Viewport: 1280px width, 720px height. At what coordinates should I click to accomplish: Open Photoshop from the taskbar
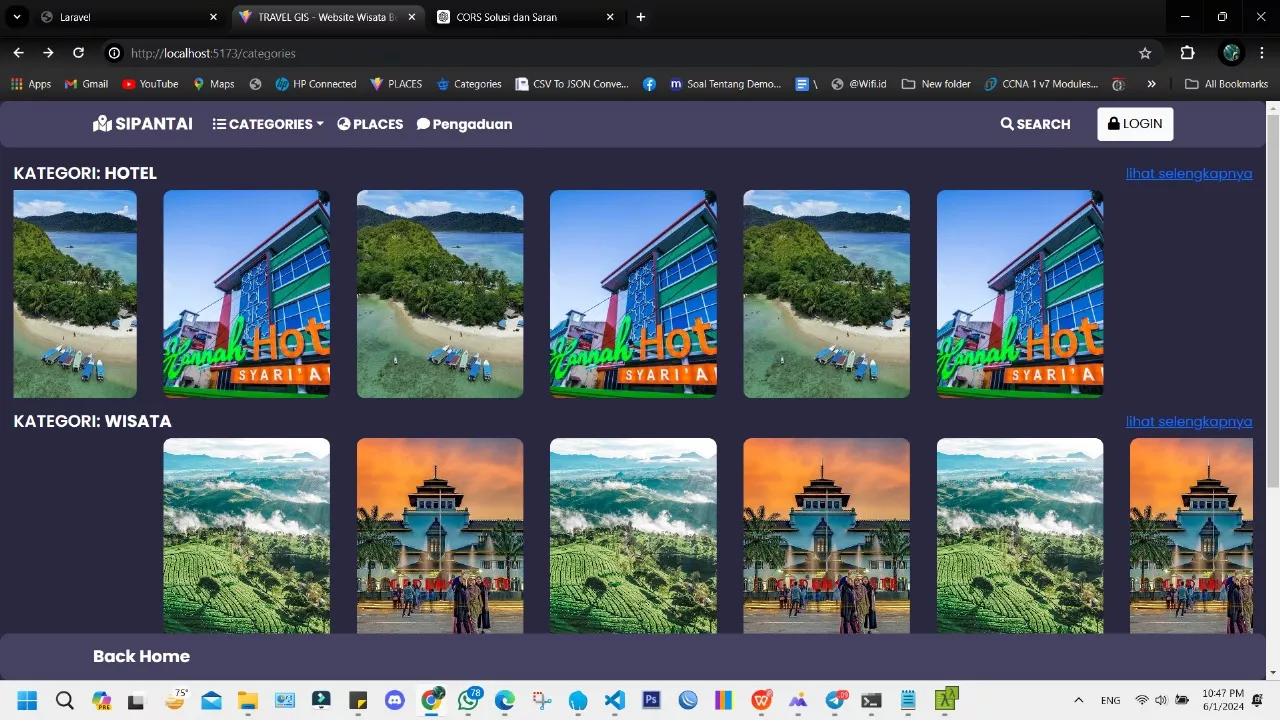(x=651, y=700)
